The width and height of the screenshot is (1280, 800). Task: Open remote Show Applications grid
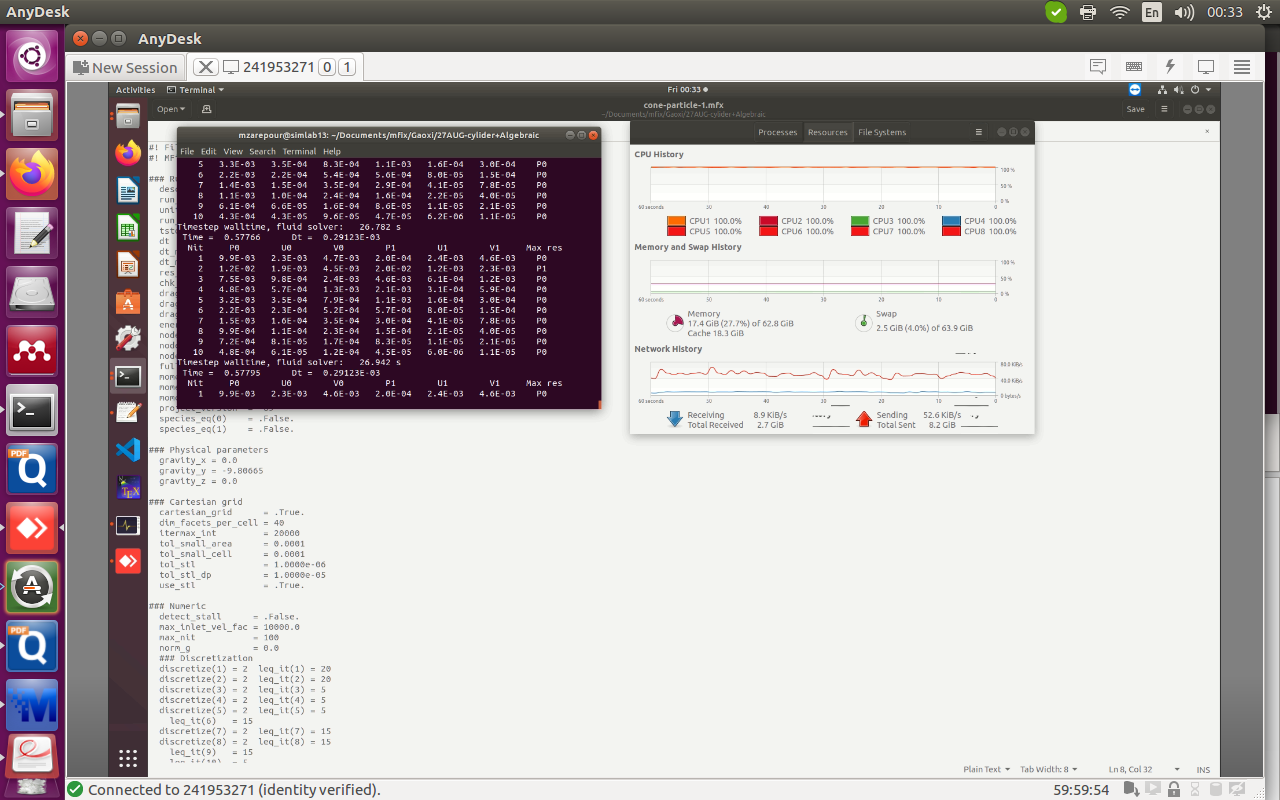pyautogui.click(x=128, y=757)
